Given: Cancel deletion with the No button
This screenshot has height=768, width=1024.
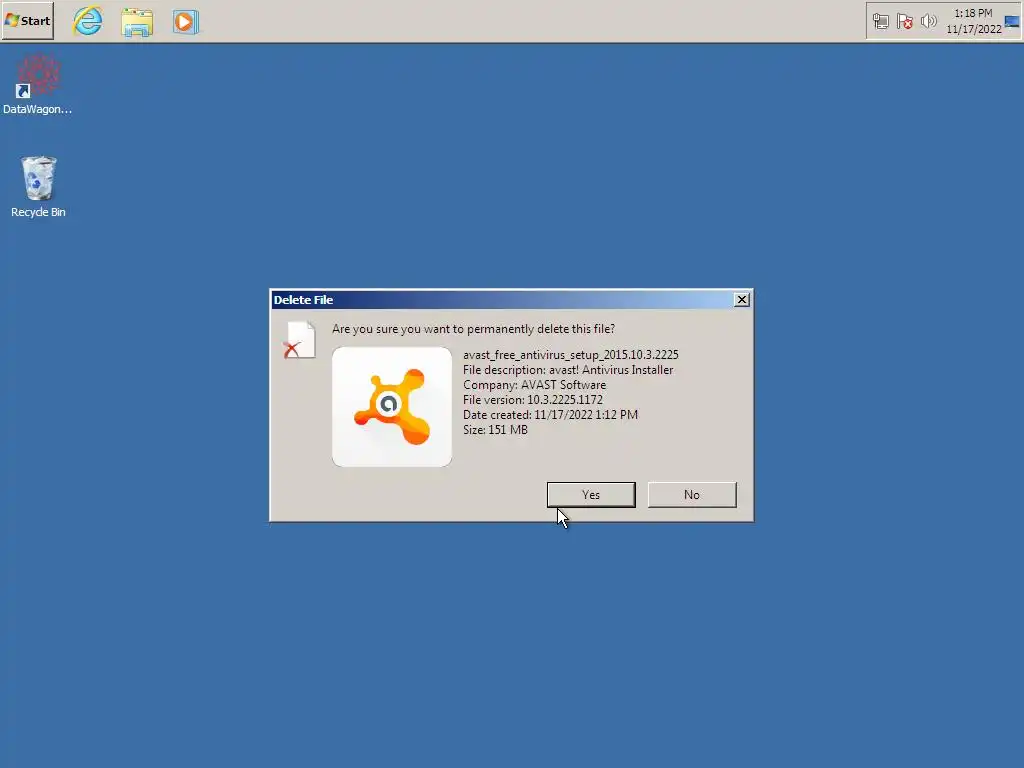Looking at the screenshot, I should (692, 494).
